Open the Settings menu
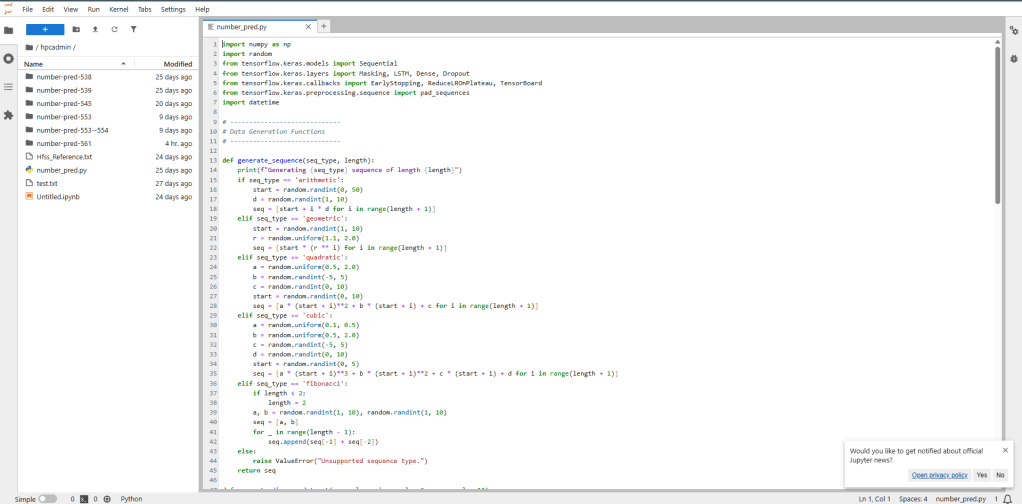Image resolution: width=1022 pixels, height=504 pixels. pyautogui.click(x=173, y=9)
